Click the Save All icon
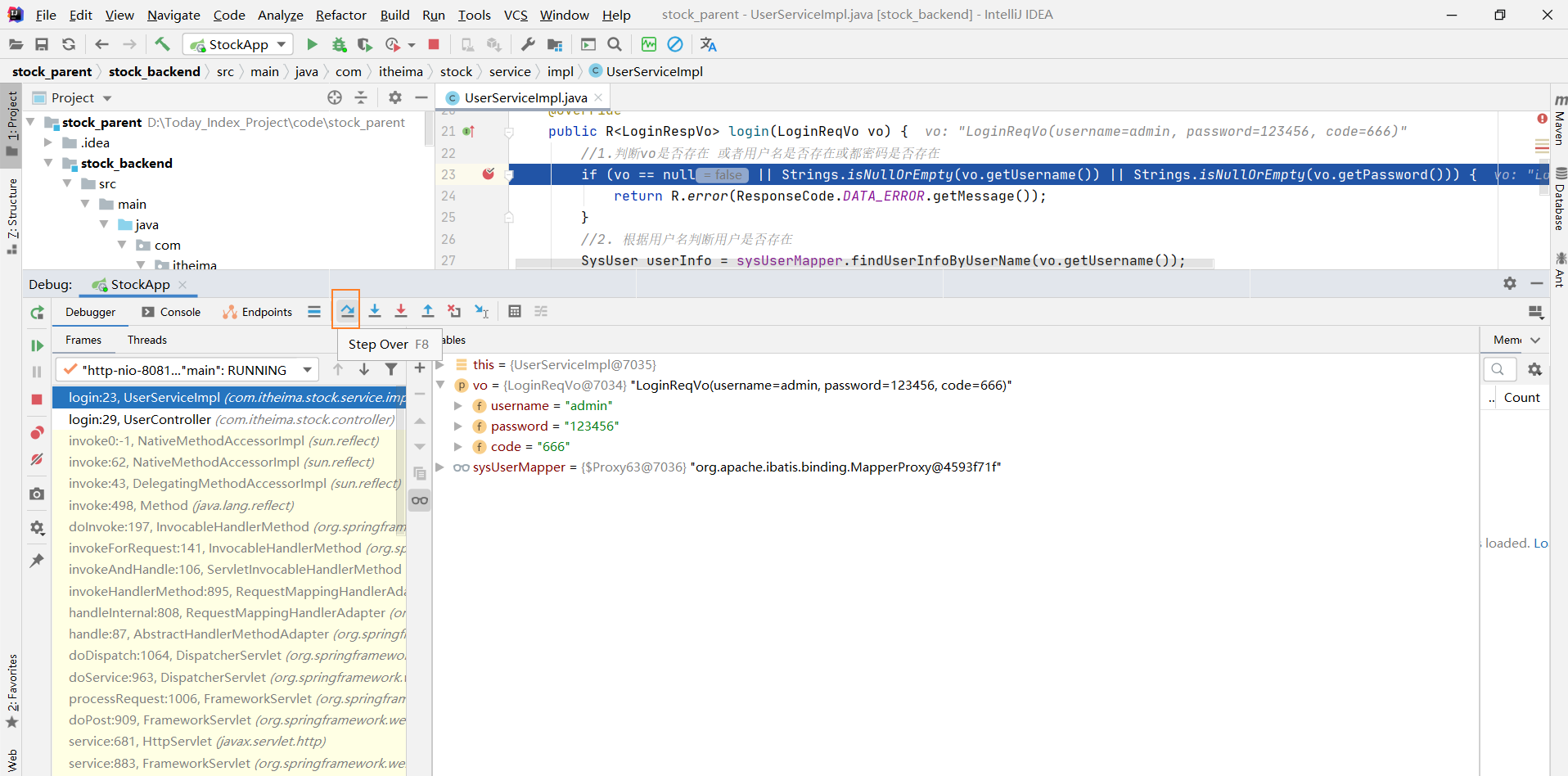 click(42, 44)
